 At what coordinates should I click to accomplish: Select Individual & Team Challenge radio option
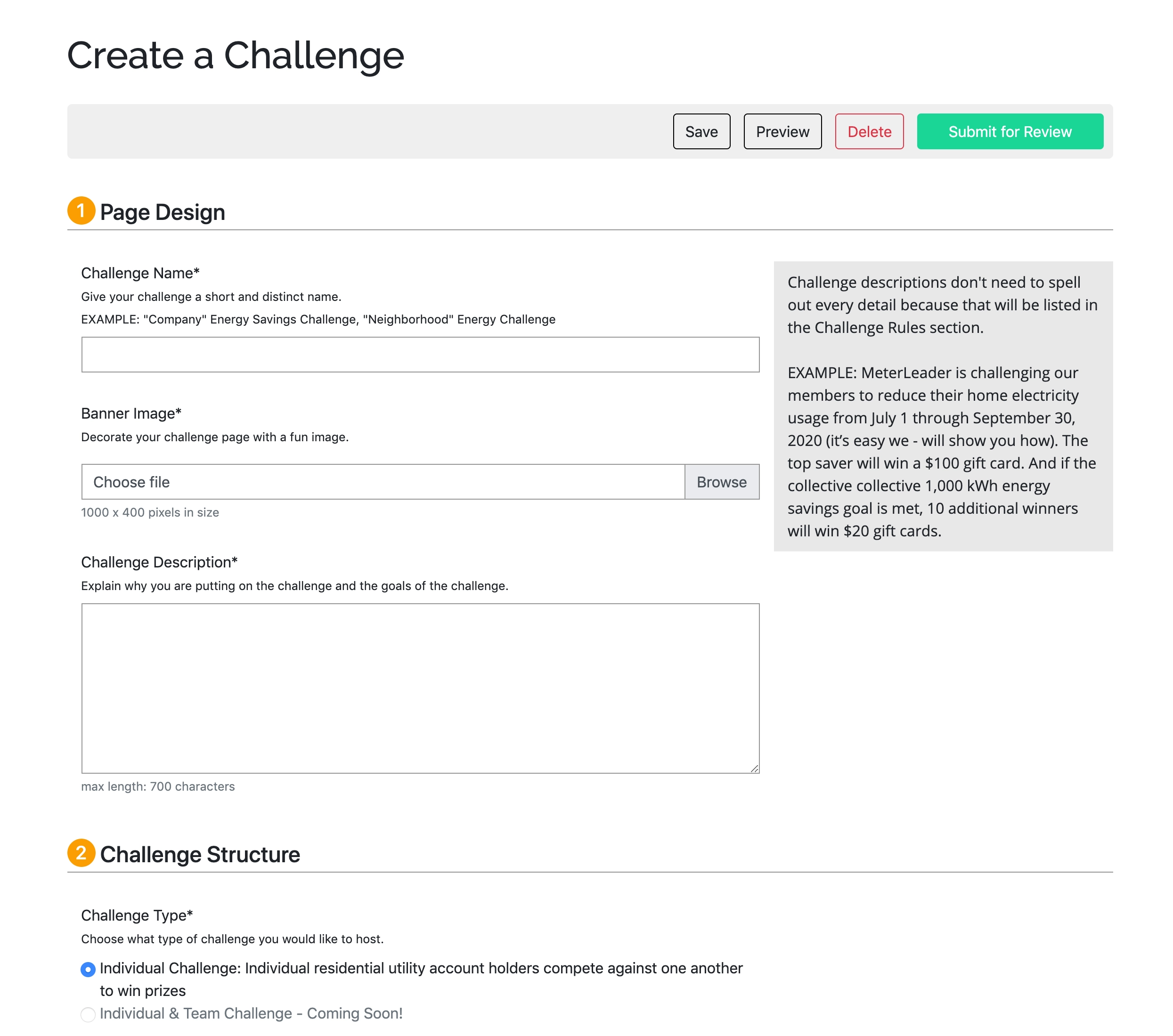(88, 1015)
